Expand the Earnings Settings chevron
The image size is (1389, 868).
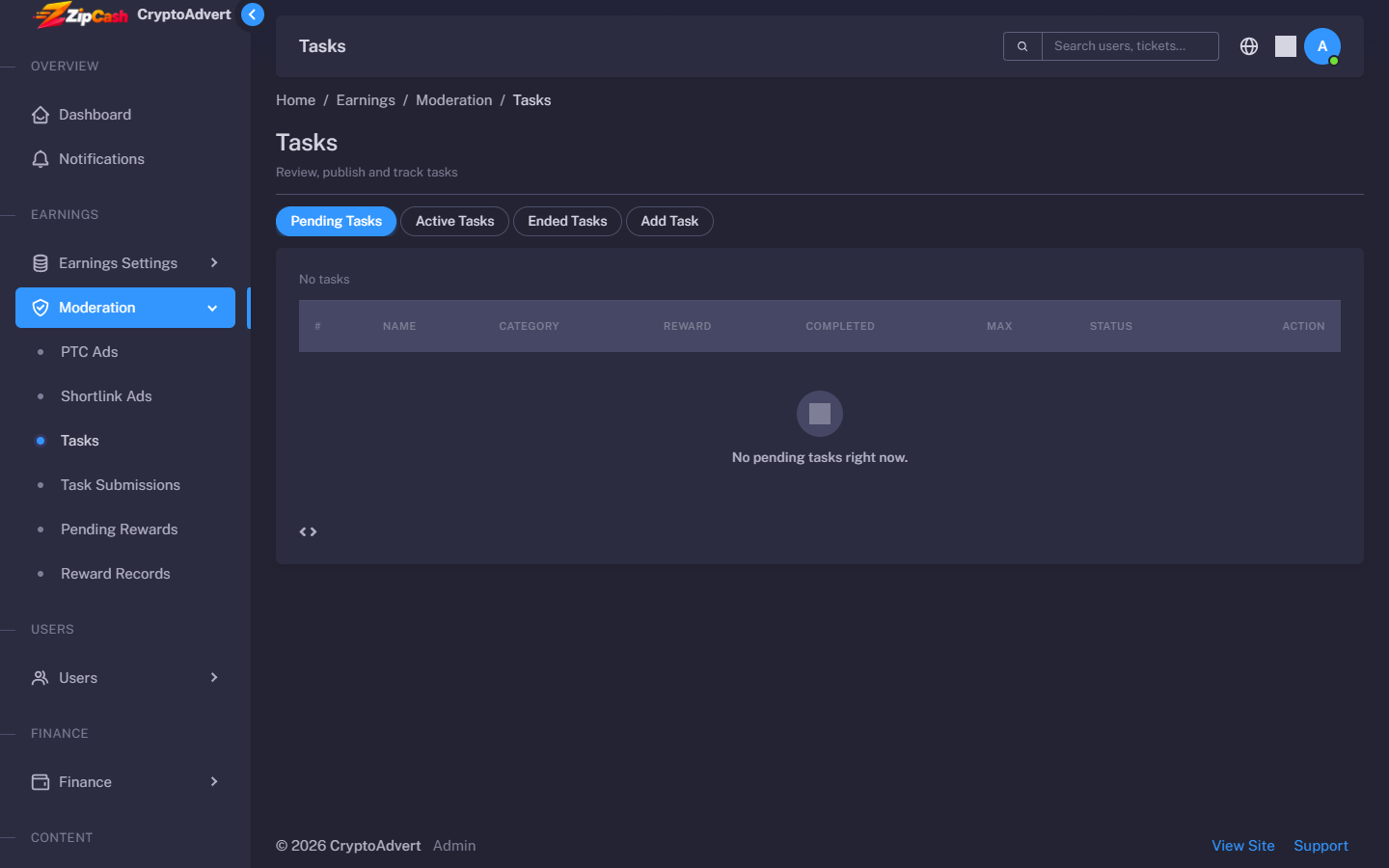click(214, 262)
